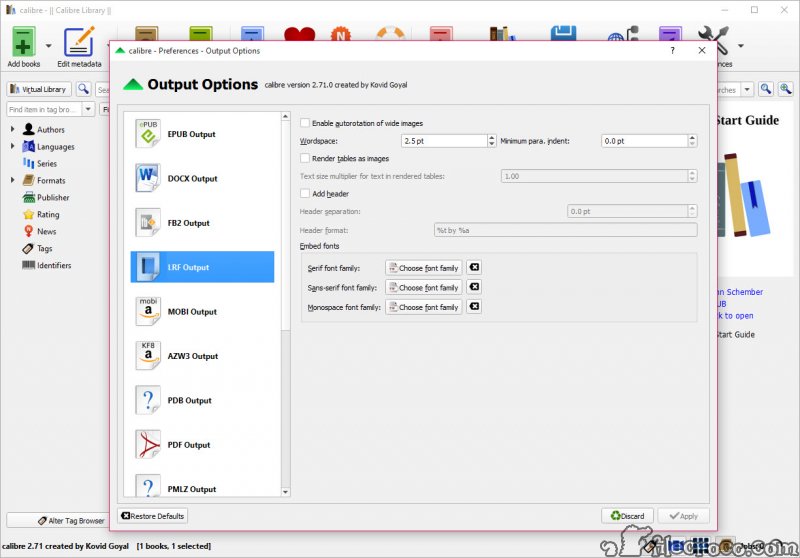The image size is (800, 558).
Task: Select DOCX Output option
Action: 203,179
